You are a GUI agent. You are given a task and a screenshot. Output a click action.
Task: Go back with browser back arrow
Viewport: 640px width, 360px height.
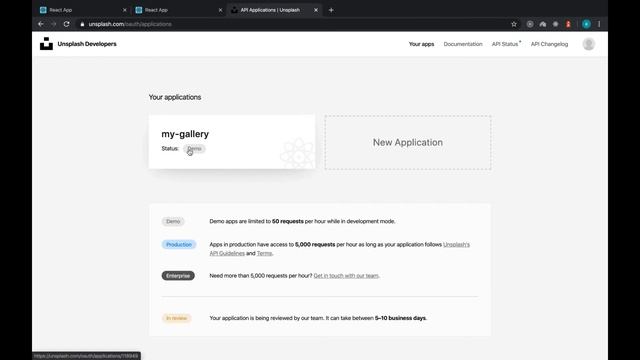point(41,24)
